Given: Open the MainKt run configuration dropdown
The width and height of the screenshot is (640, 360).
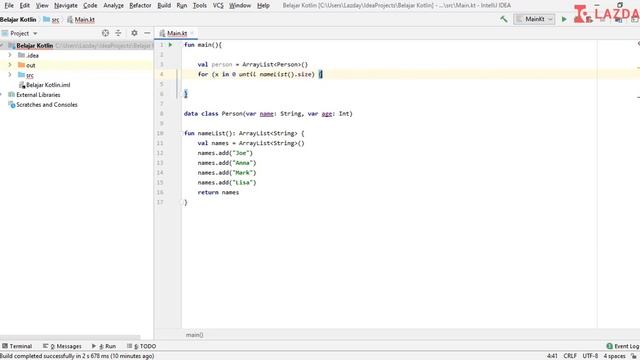Looking at the screenshot, I should [x=534, y=19].
